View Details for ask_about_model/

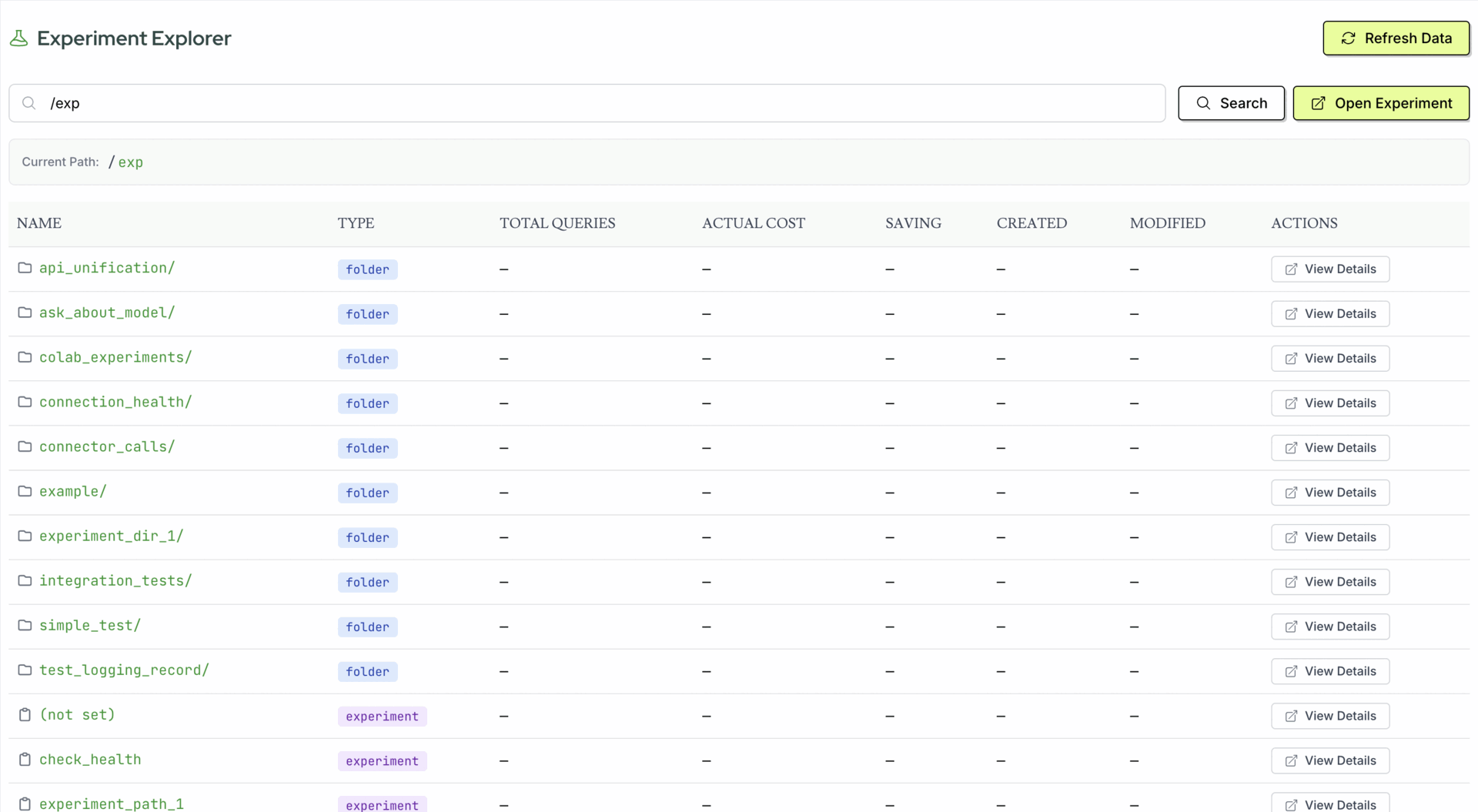tap(1330, 314)
